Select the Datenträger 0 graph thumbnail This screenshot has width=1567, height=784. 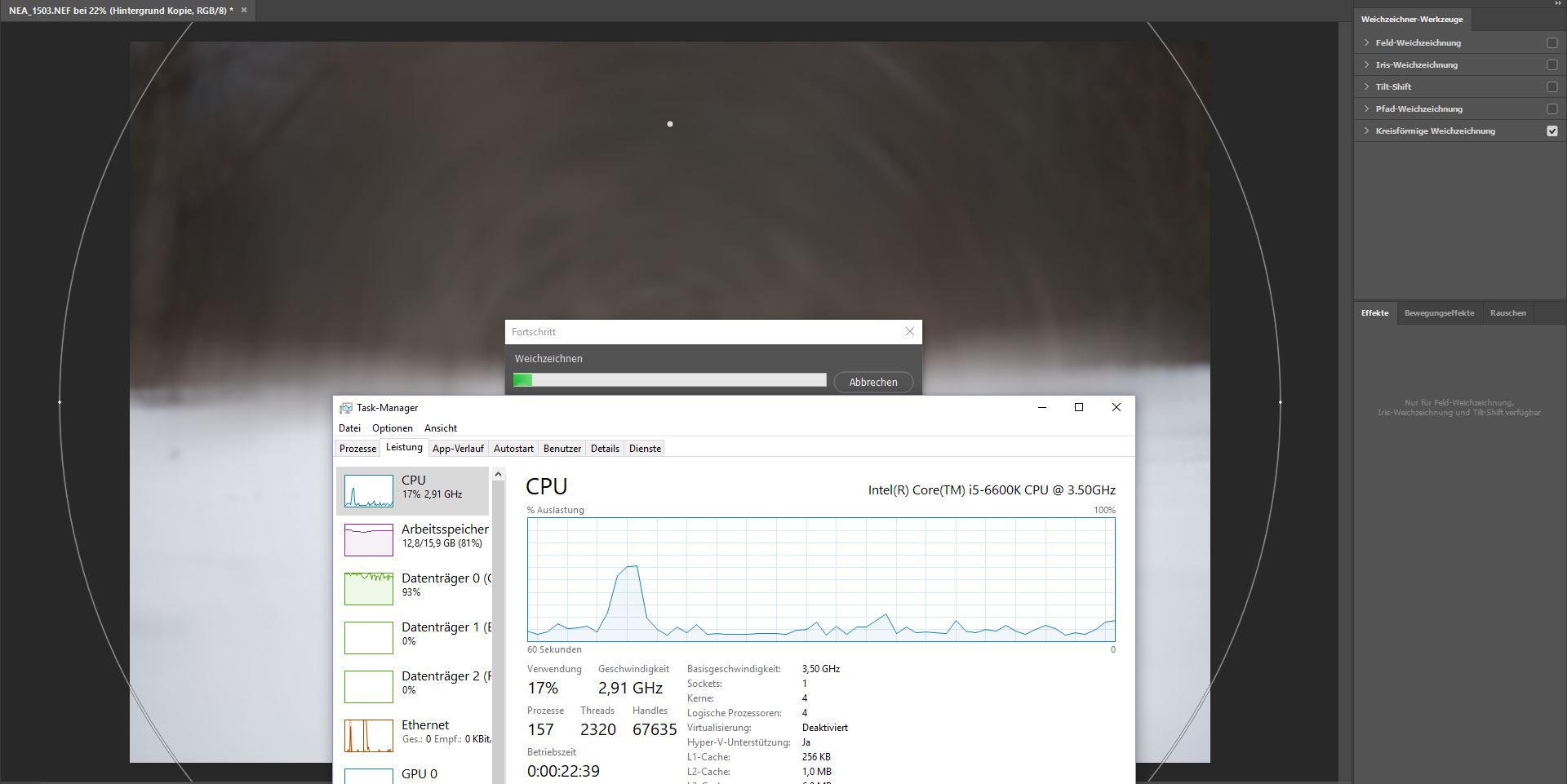369,589
